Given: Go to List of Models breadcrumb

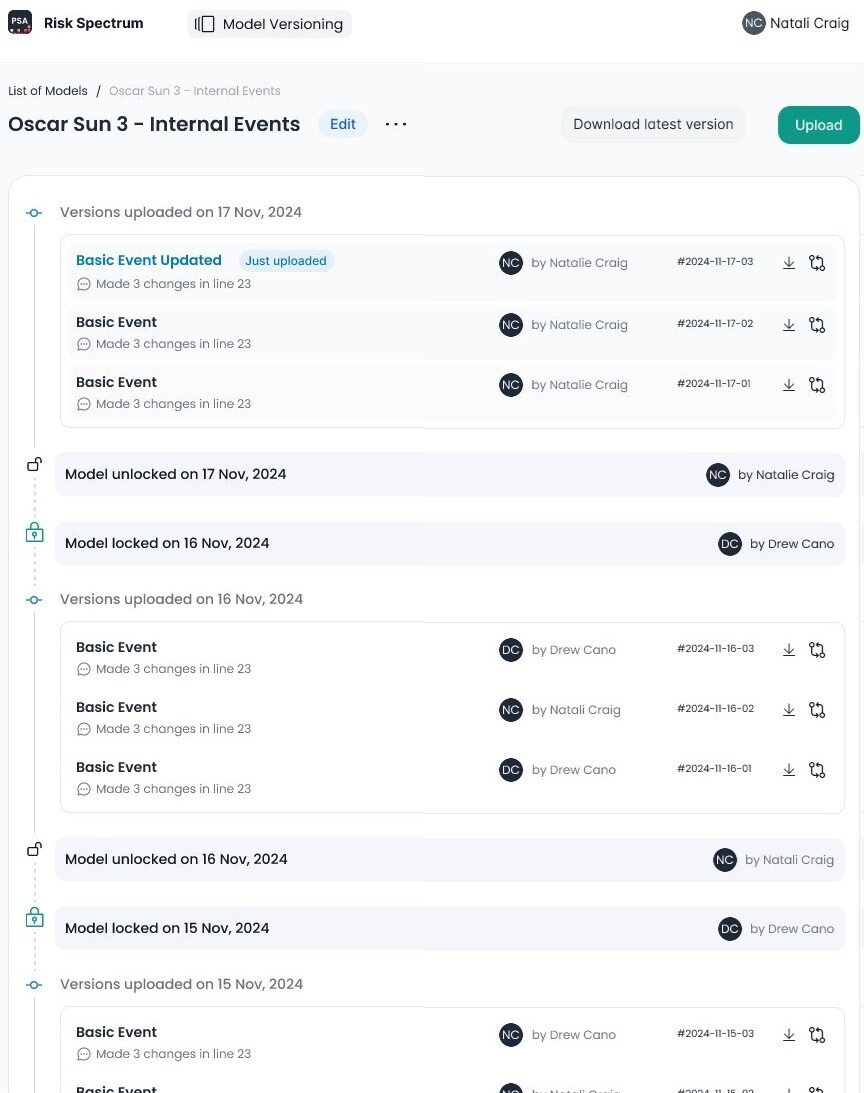Looking at the screenshot, I should click(48, 91).
